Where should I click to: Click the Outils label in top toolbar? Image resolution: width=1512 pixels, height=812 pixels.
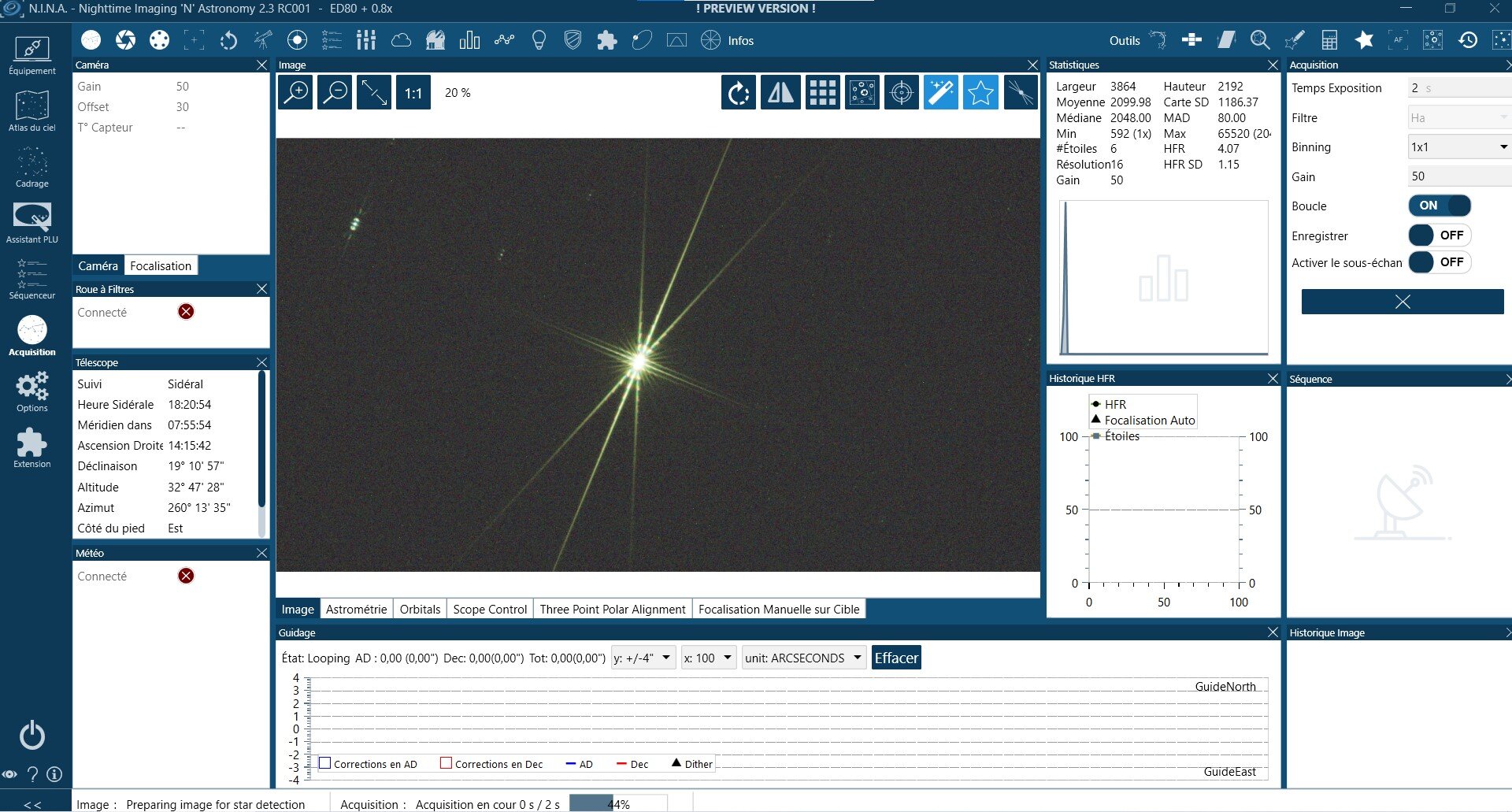point(1125,41)
